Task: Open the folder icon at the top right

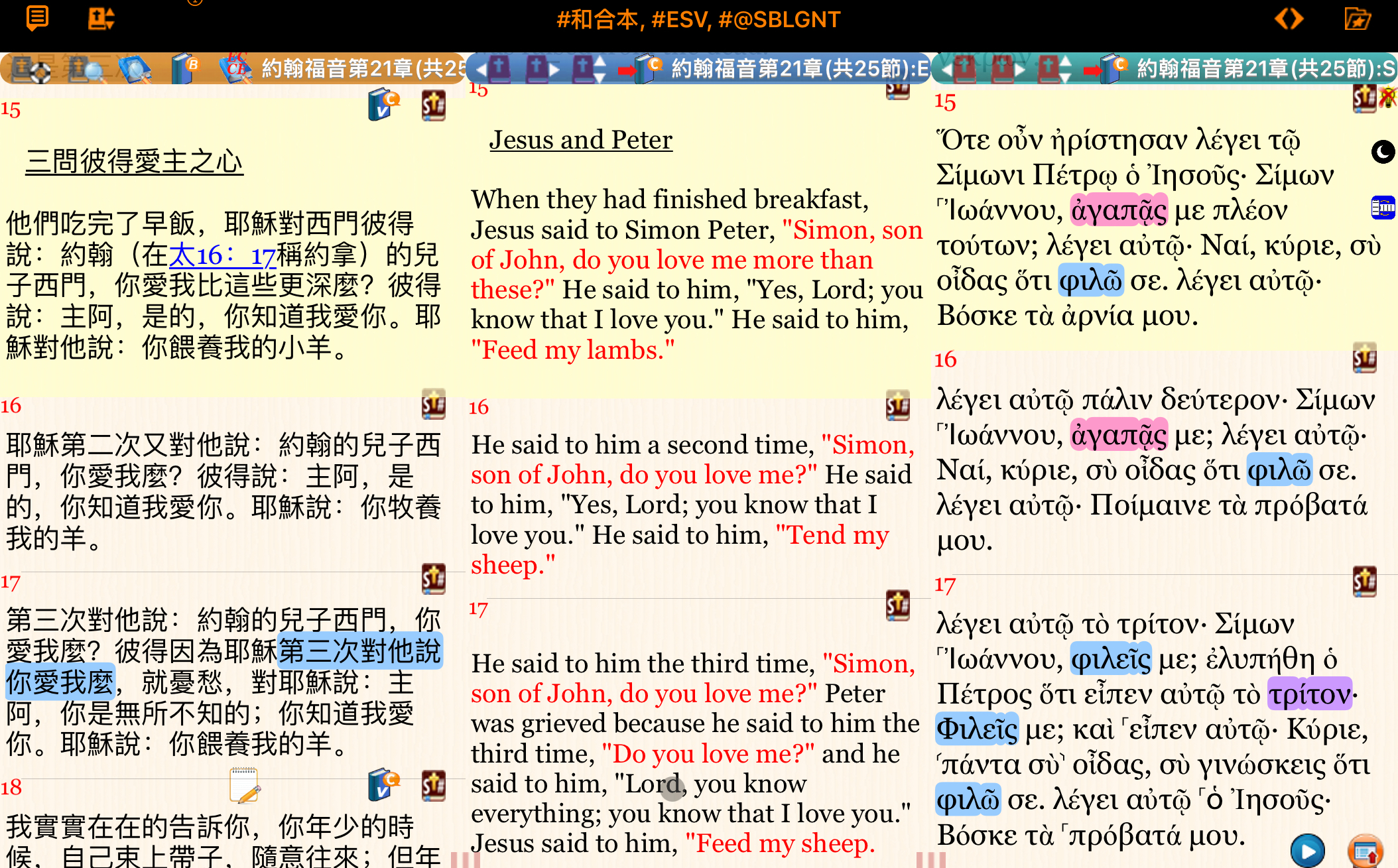Action: [1358, 19]
